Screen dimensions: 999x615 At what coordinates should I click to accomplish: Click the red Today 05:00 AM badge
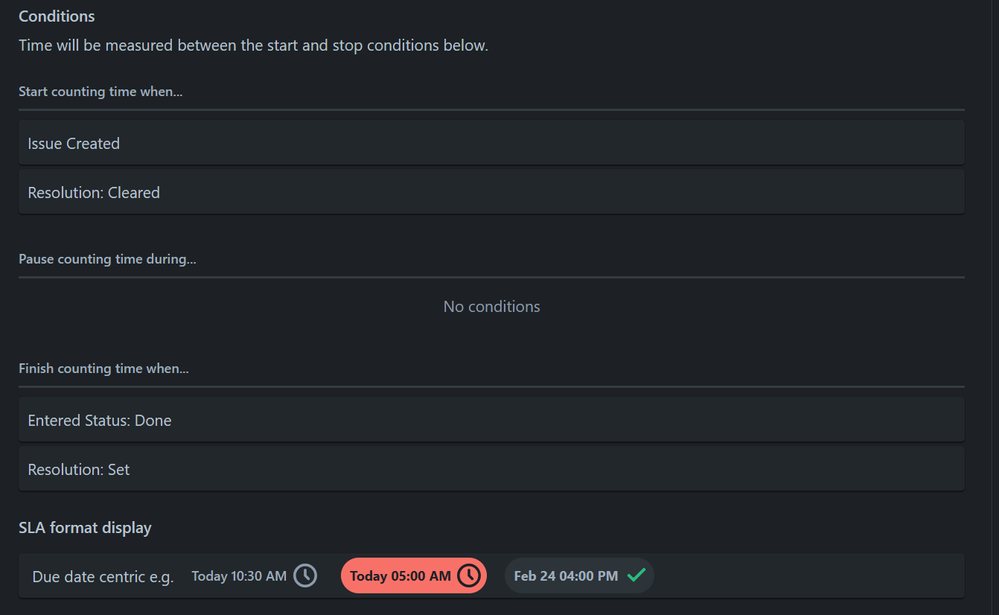coord(413,575)
